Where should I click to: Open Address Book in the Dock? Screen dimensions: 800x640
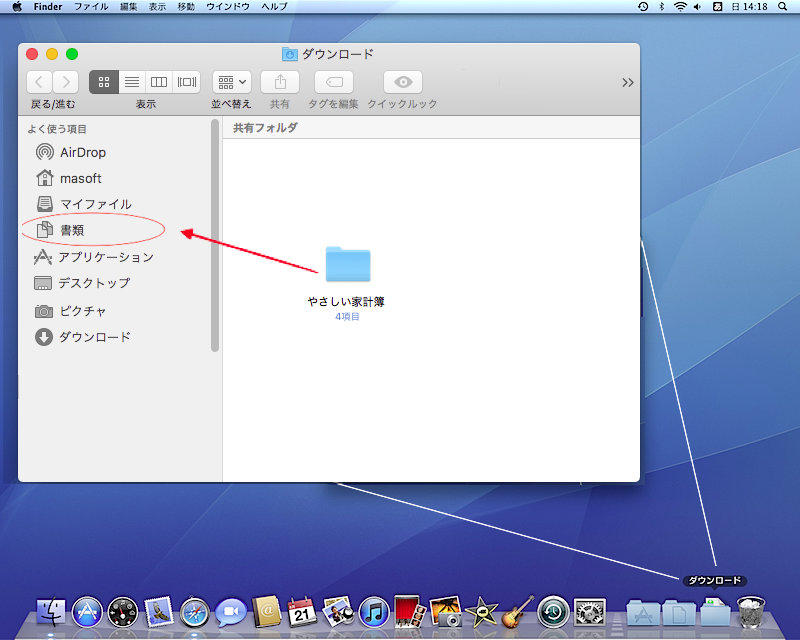pyautogui.click(x=266, y=611)
